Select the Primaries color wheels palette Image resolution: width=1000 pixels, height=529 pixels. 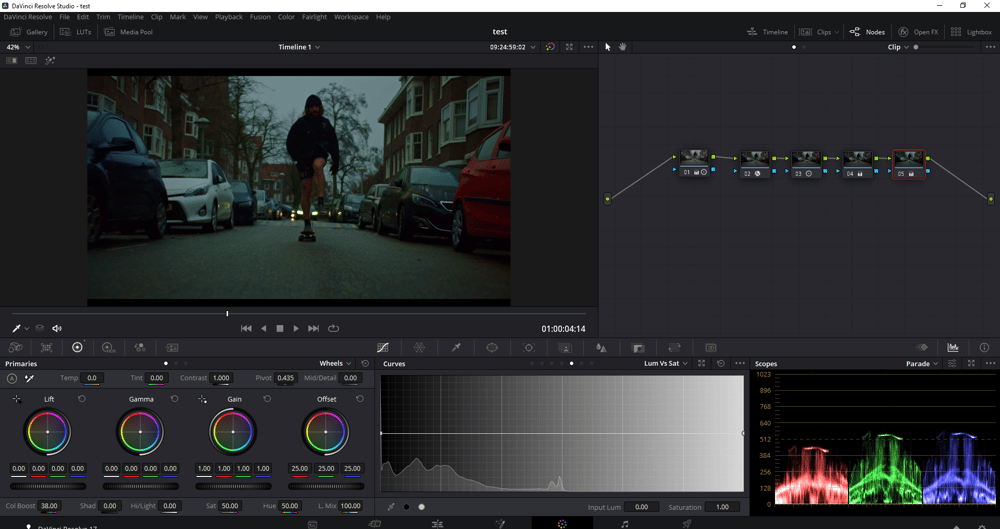click(x=77, y=348)
